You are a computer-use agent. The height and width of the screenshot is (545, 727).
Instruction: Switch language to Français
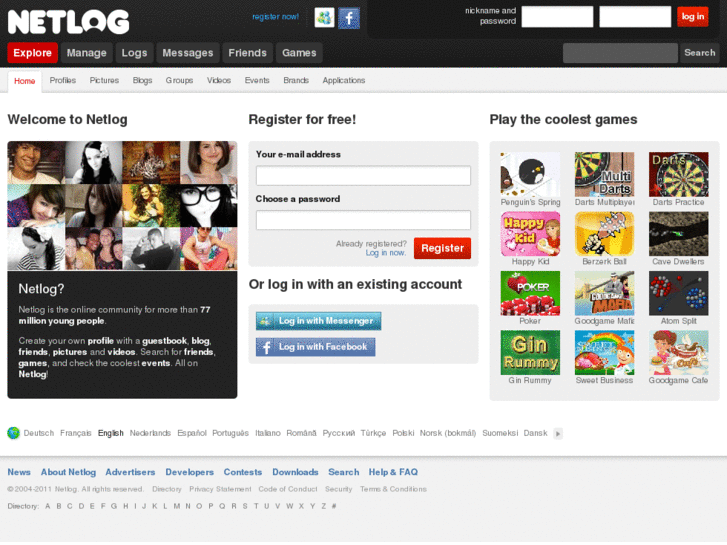point(76,433)
